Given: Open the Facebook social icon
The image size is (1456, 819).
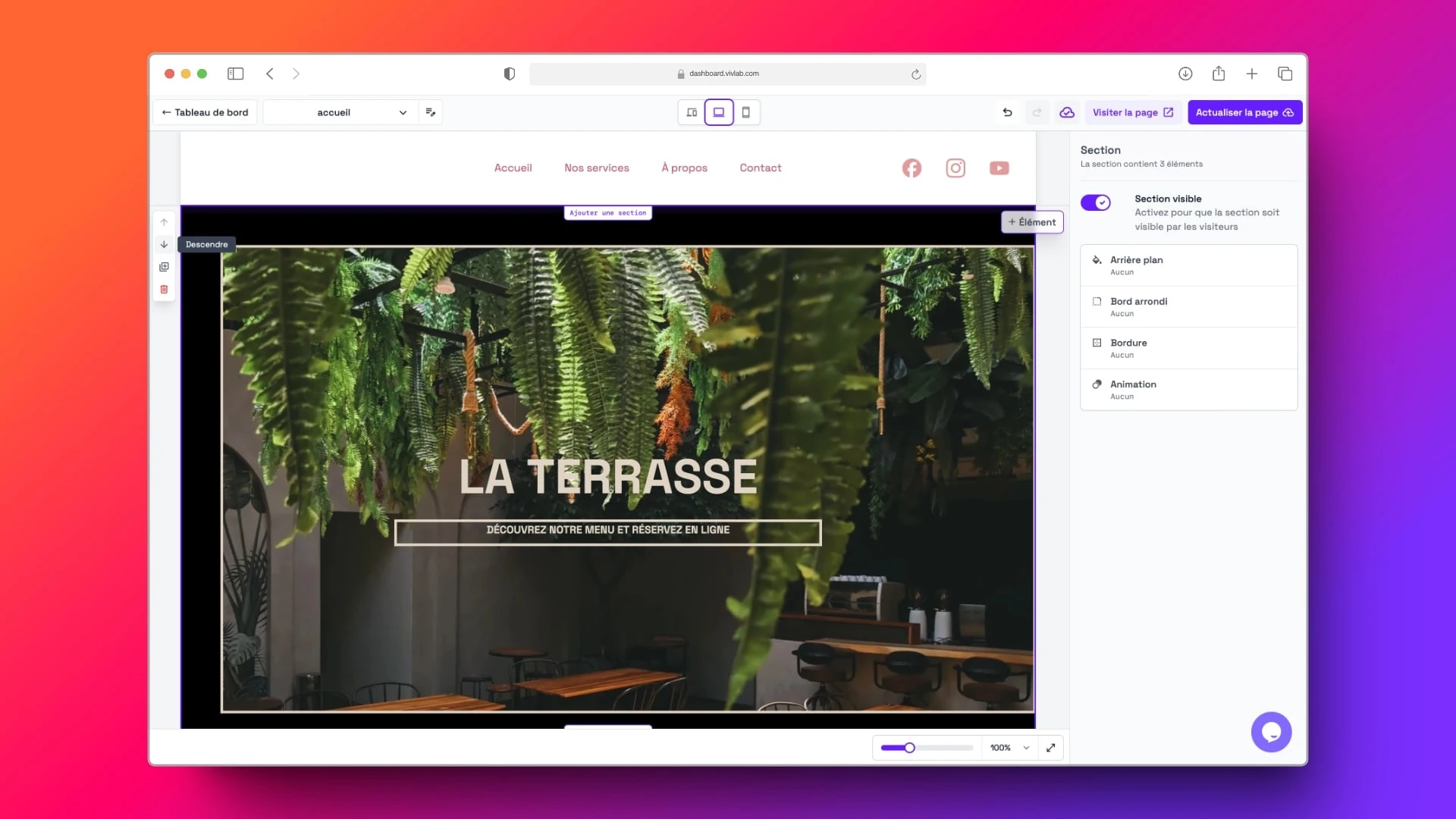Looking at the screenshot, I should (x=912, y=168).
